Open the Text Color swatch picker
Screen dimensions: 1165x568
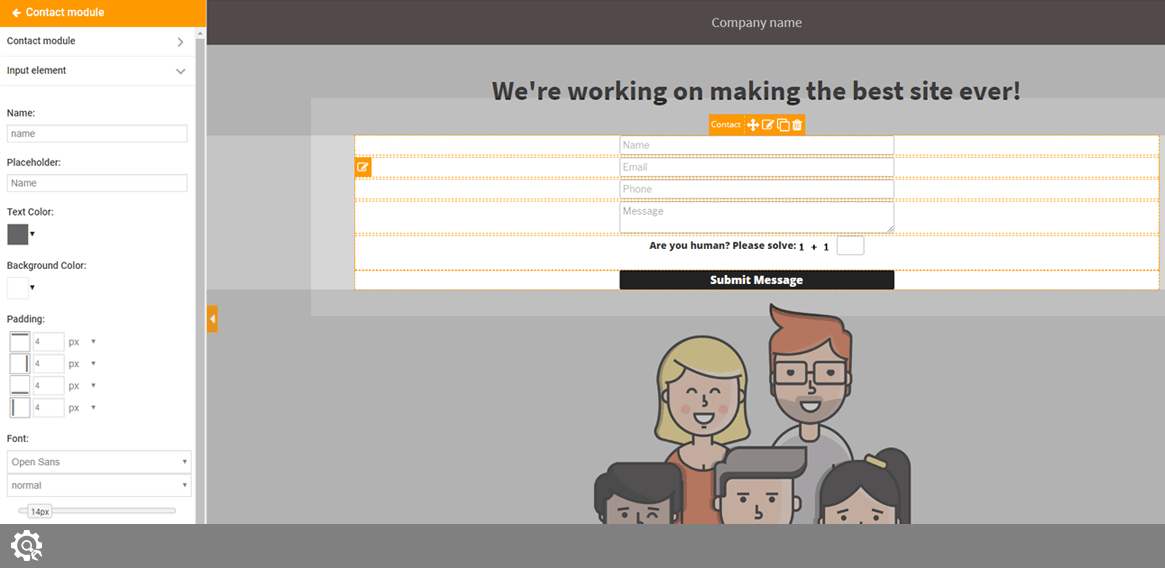[x=18, y=234]
